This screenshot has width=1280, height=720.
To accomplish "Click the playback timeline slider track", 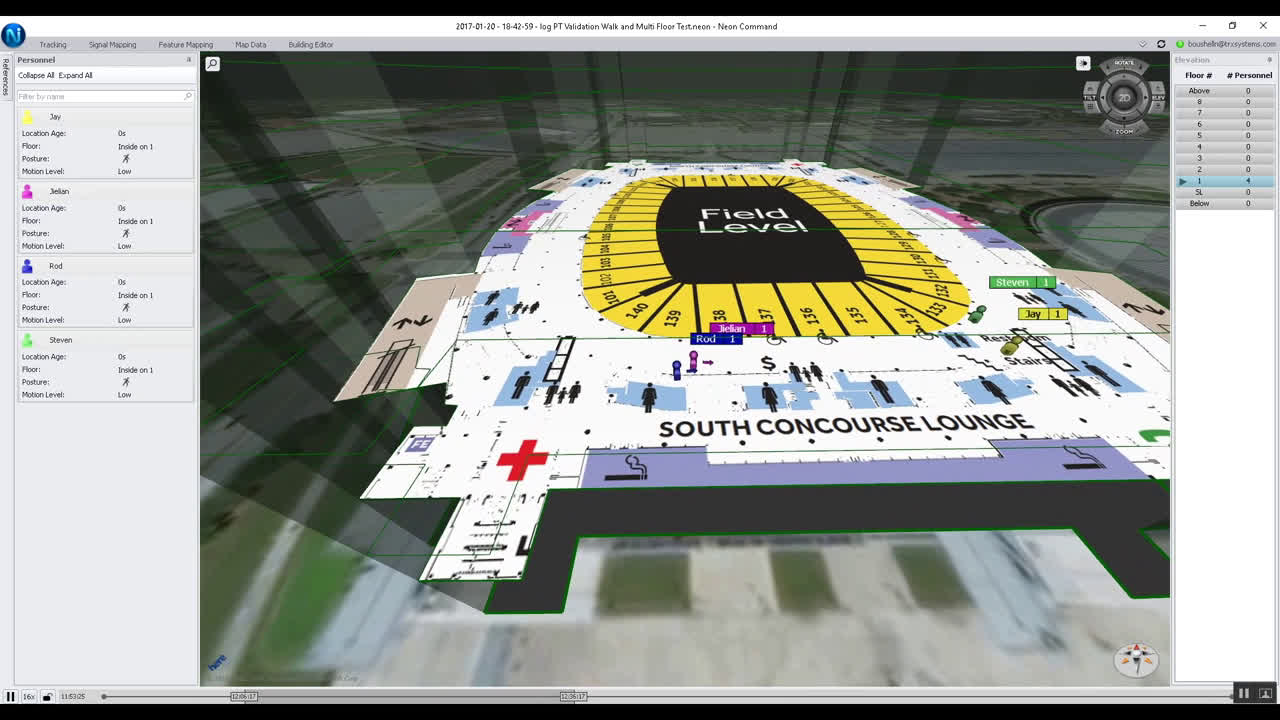I will pos(667,696).
